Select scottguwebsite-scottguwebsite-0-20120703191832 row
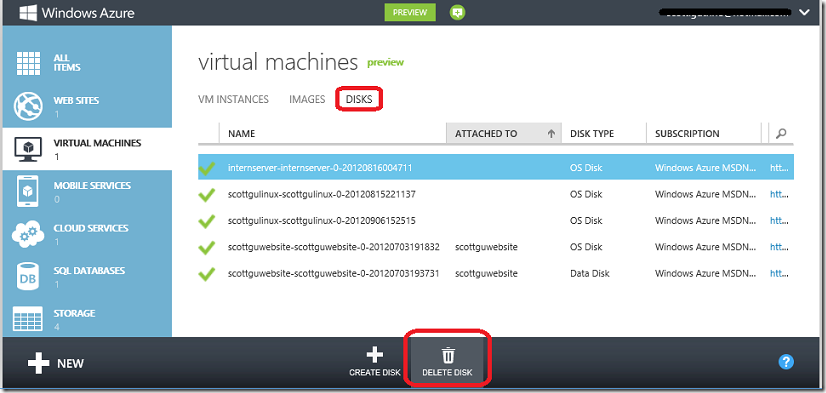The image size is (826, 393). click(x=496, y=247)
